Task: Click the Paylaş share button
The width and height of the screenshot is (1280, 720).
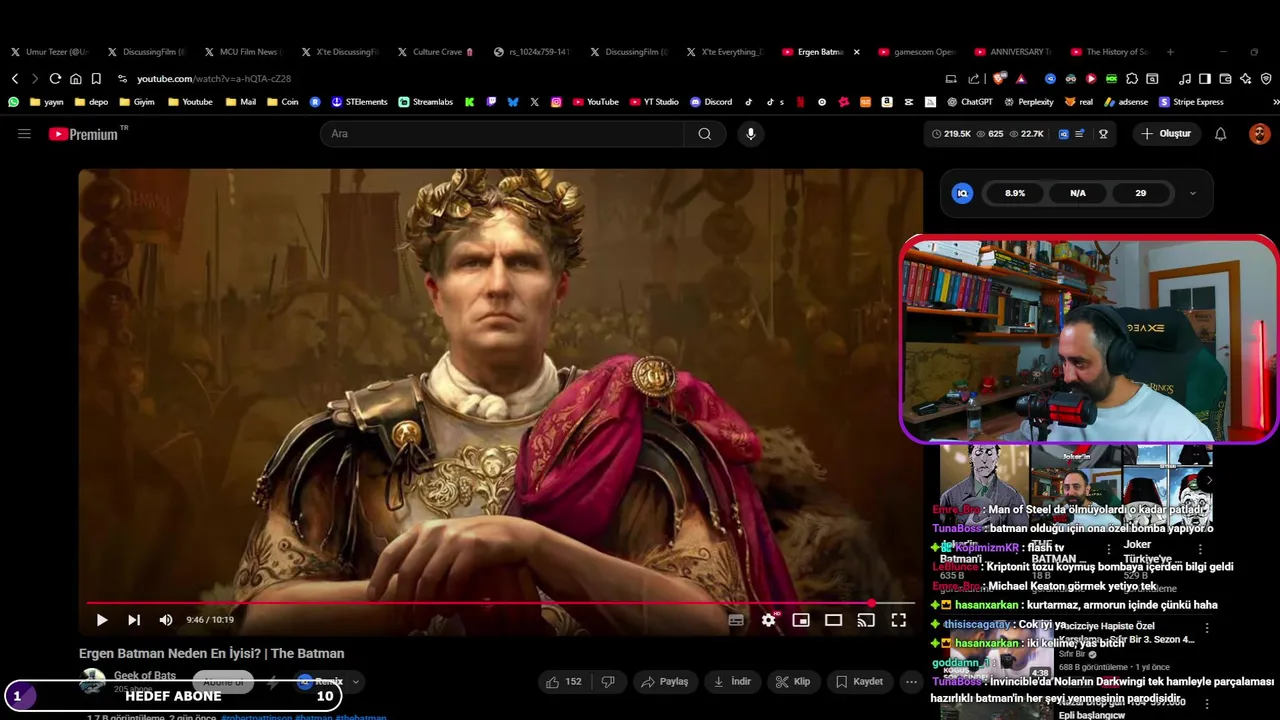Action: click(665, 682)
